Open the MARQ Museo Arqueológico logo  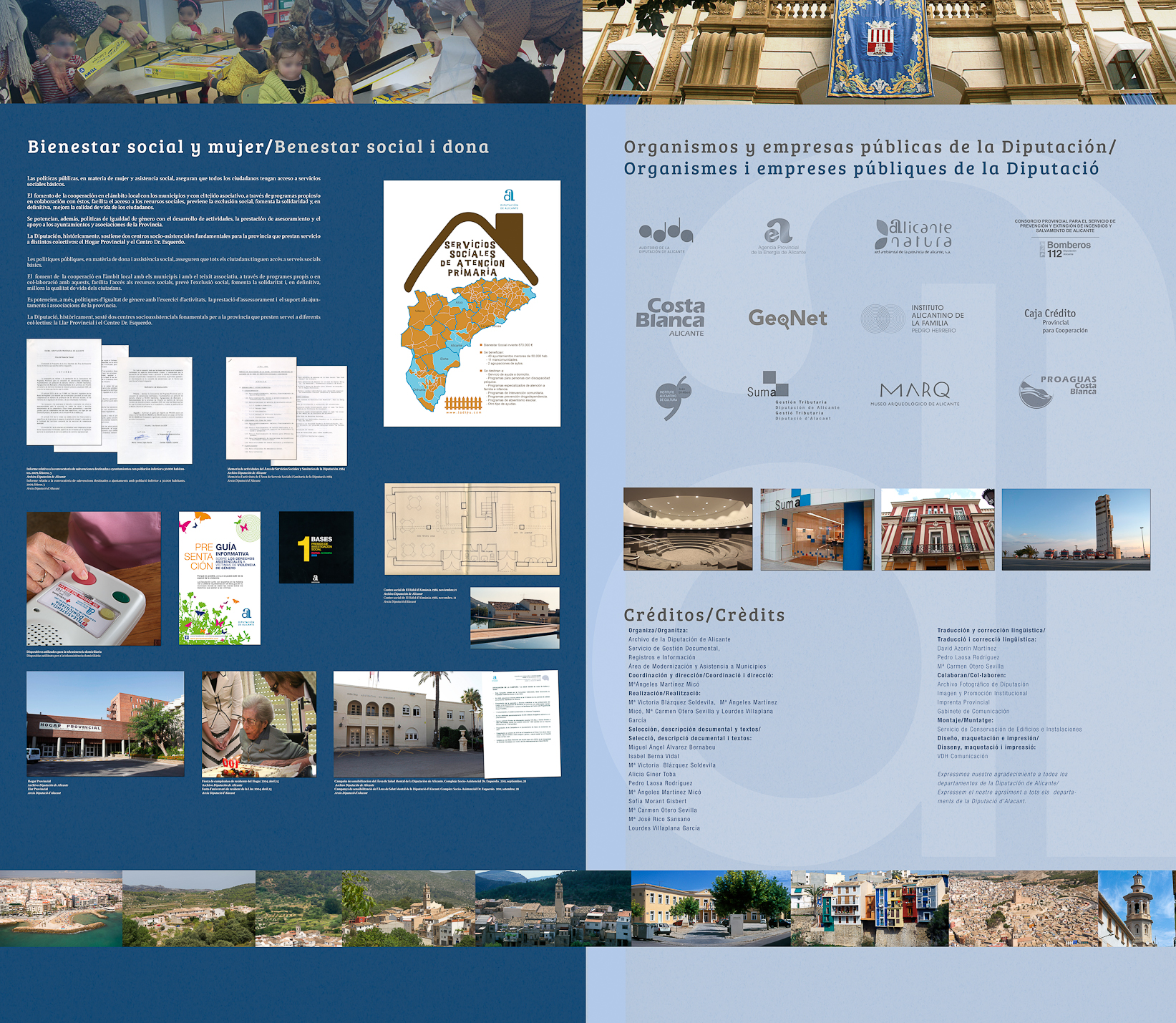pos(915,394)
